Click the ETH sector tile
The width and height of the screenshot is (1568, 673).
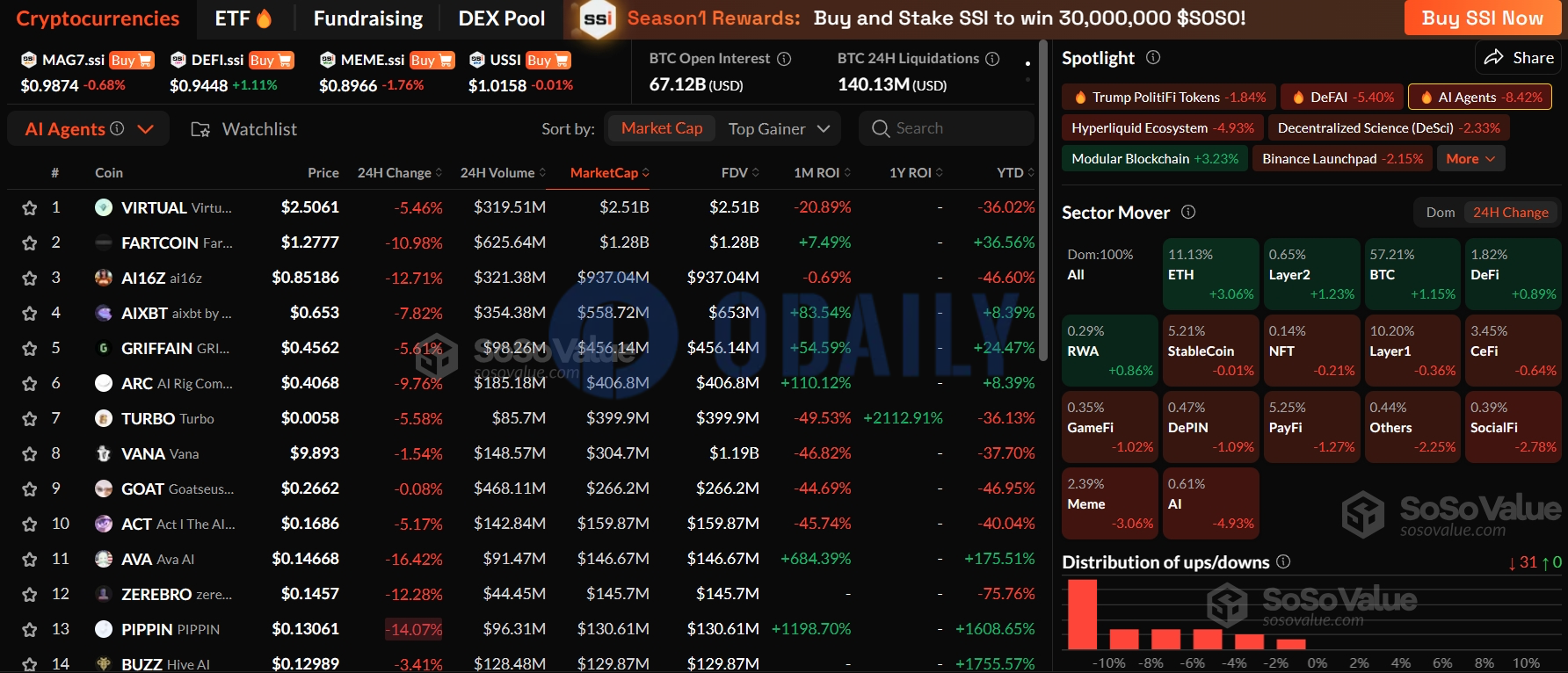click(x=1211, y=274)
